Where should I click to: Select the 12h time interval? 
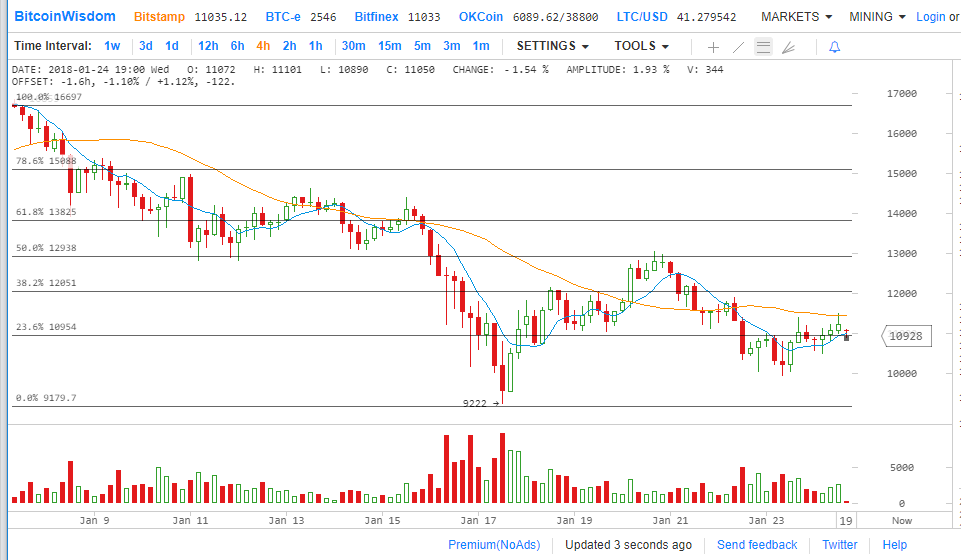tap(208, 46)
